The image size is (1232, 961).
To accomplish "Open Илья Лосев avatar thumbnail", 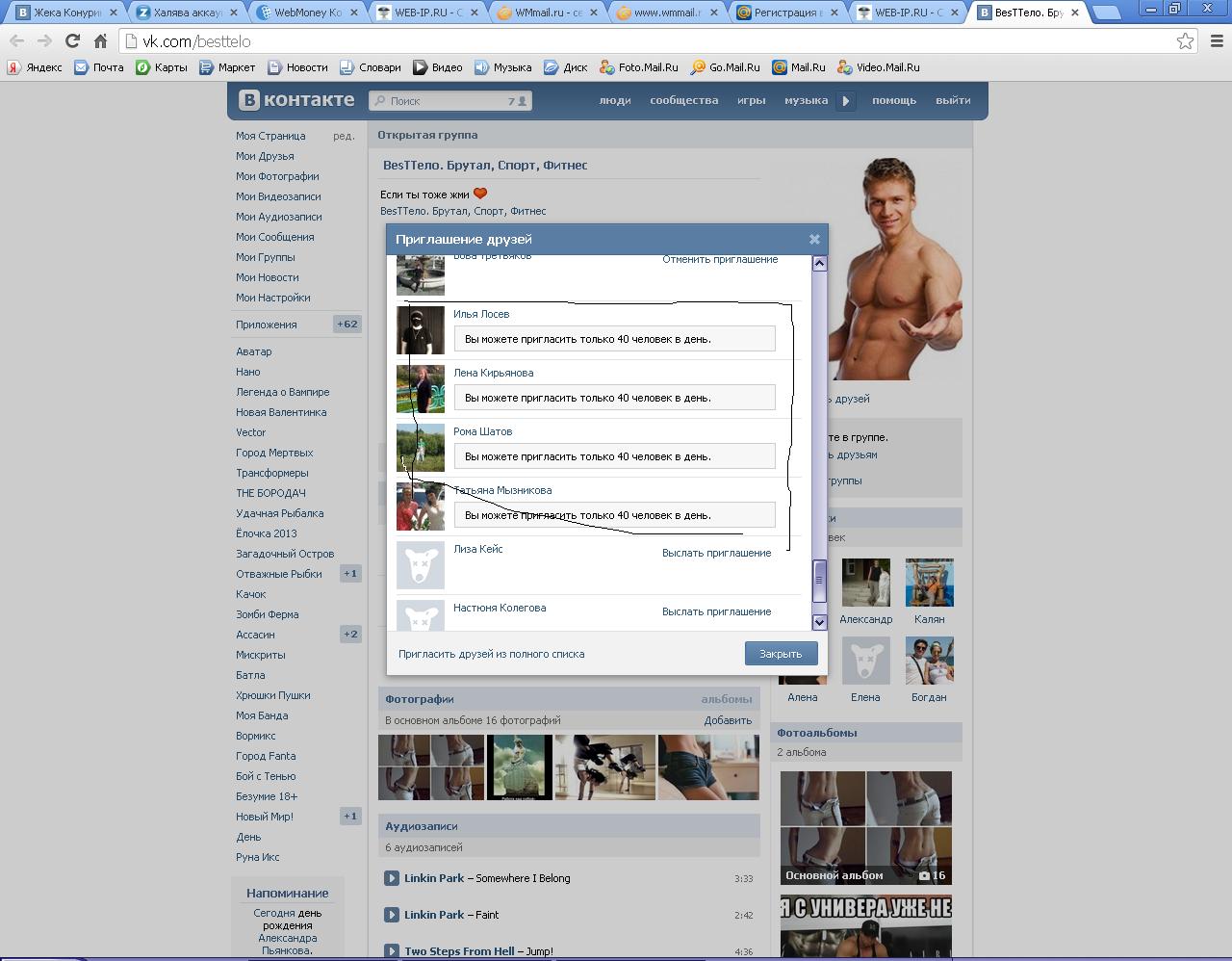I will pos(421,330).
